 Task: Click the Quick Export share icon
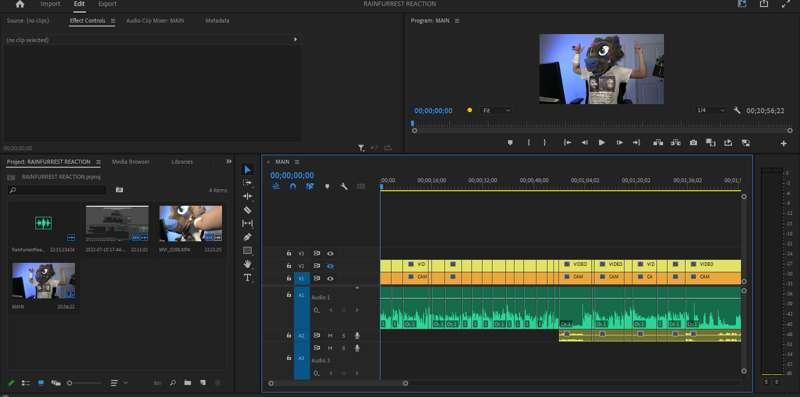click(x=764, y=4)
